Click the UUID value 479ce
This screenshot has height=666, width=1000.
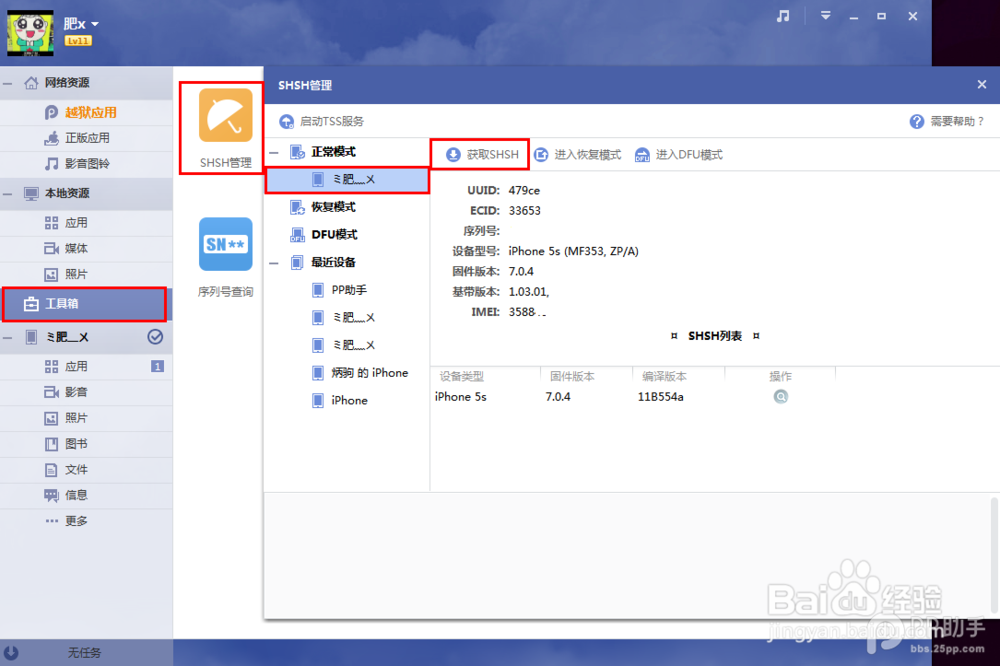tap(524, 190)
